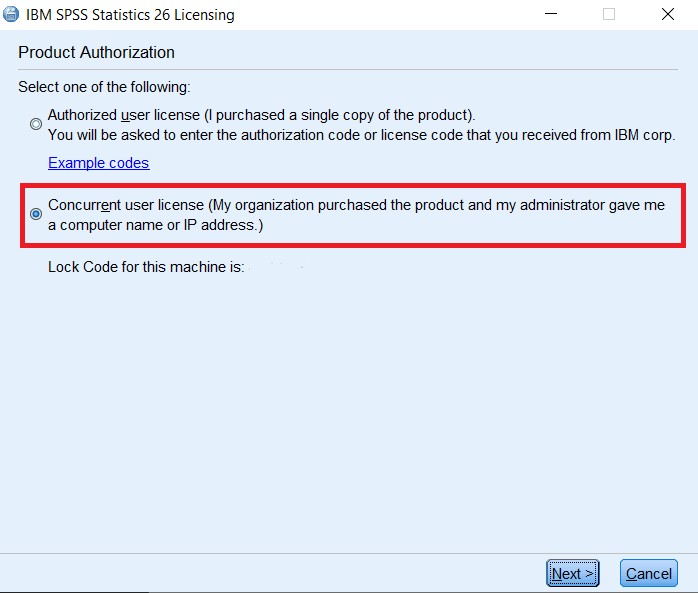Open the Example codes link

click(98, 163)
